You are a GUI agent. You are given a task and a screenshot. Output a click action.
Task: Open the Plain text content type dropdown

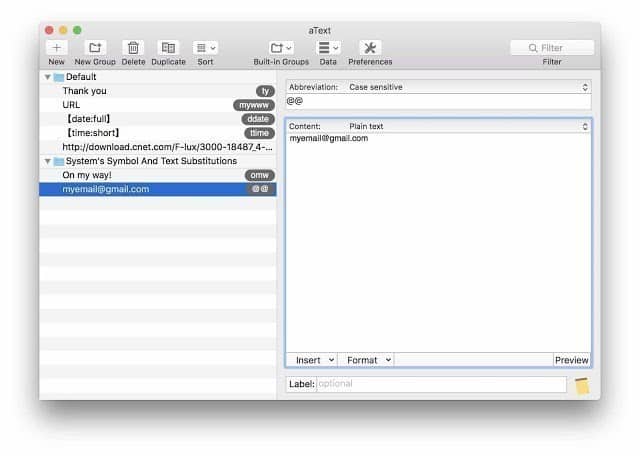[x=468, y=127]
